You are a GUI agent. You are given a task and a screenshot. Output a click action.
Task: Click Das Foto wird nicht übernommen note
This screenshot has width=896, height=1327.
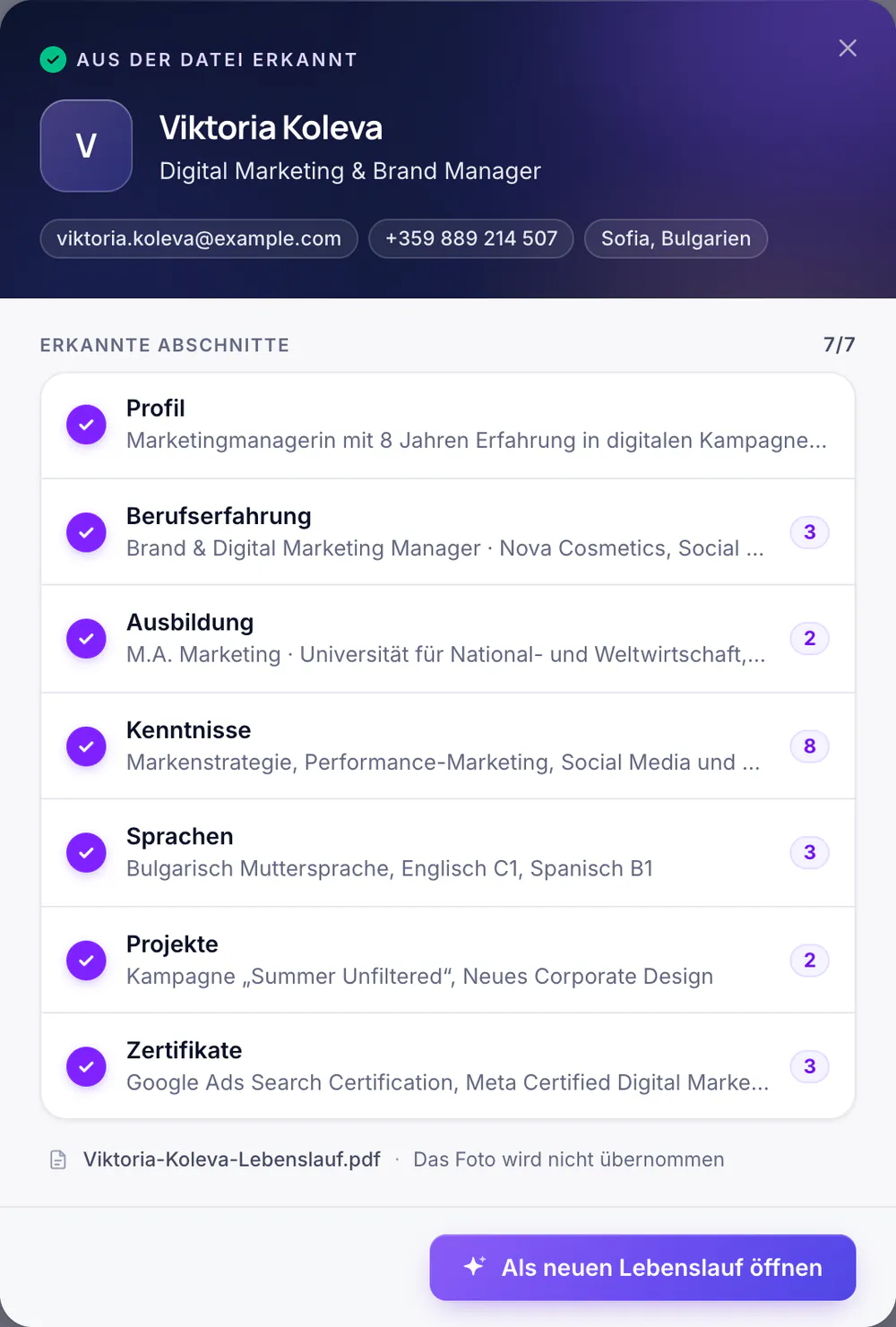pos(569,1159)
